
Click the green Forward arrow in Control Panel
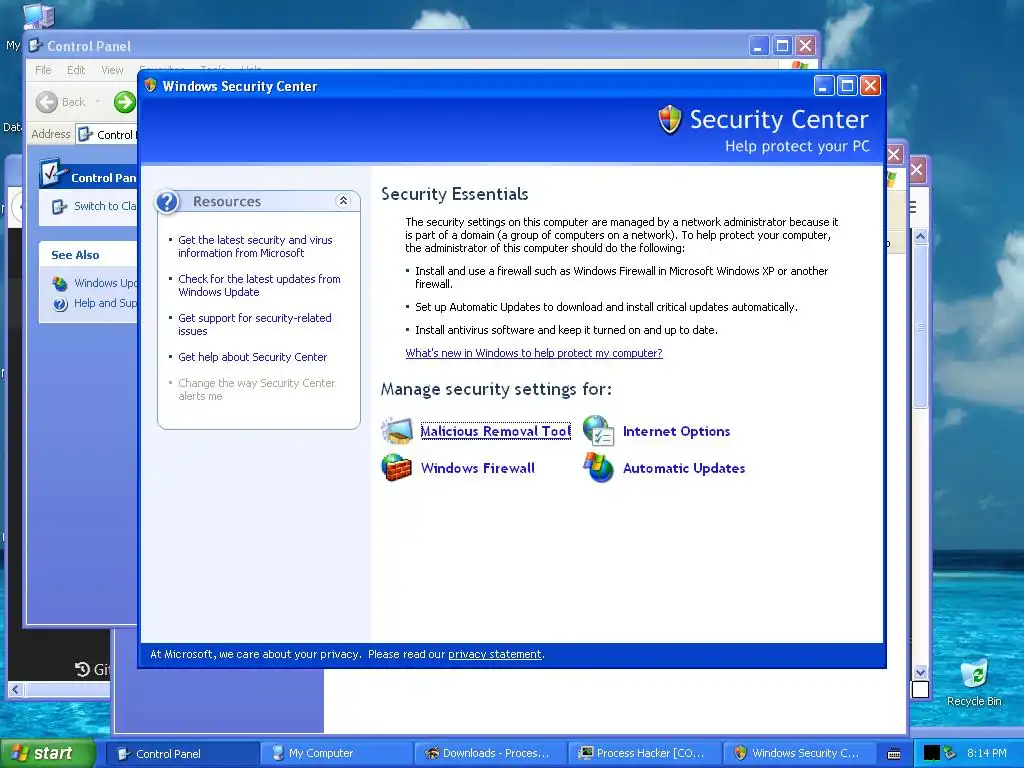pyautogui.click(x=124, y=102)
